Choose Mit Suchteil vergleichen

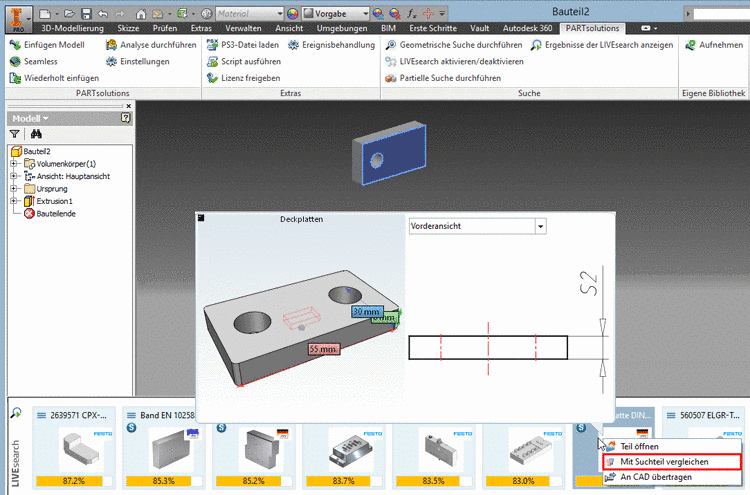pyautogui.click(x=672, y=462)
